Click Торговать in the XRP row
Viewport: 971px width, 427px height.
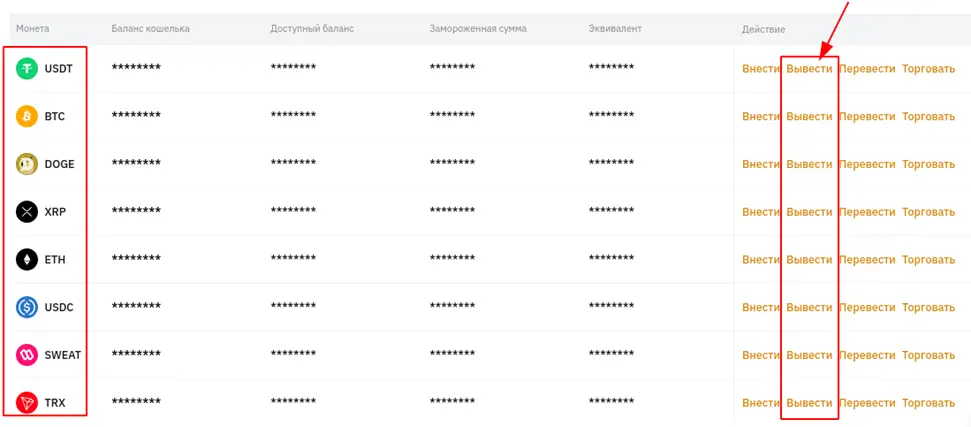[x=928, y=212]
